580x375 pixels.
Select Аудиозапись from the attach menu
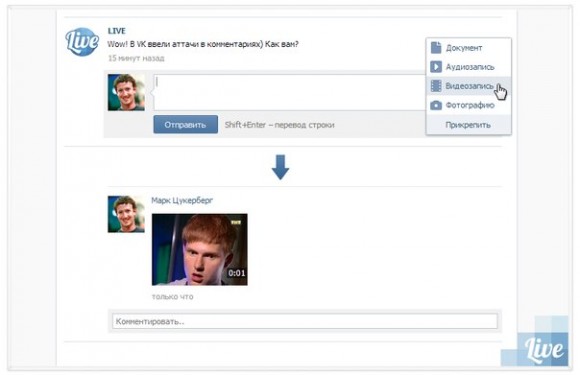tap(469, 67)
